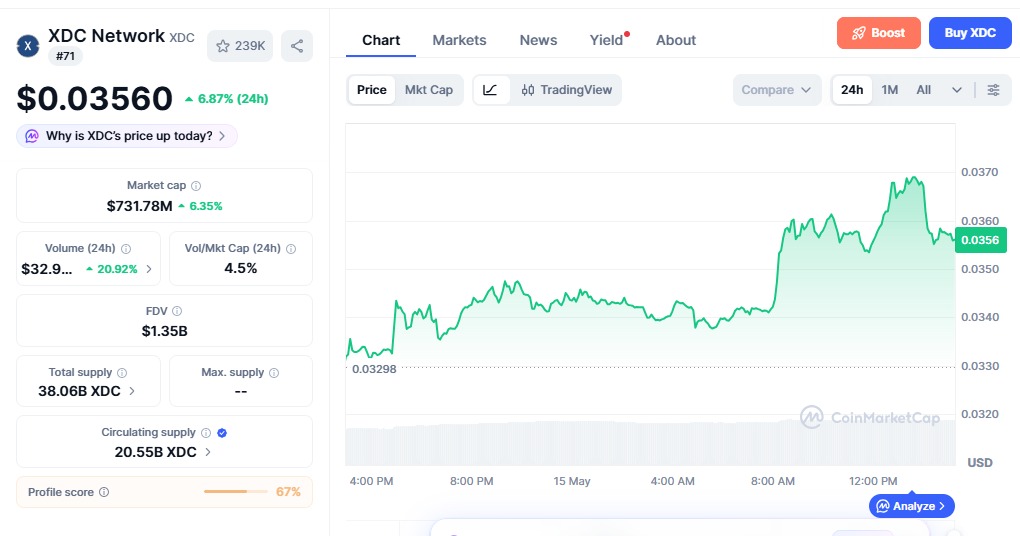Expand more time range options chevron
Screen dimensions: 1020x536
pos(956,90)
